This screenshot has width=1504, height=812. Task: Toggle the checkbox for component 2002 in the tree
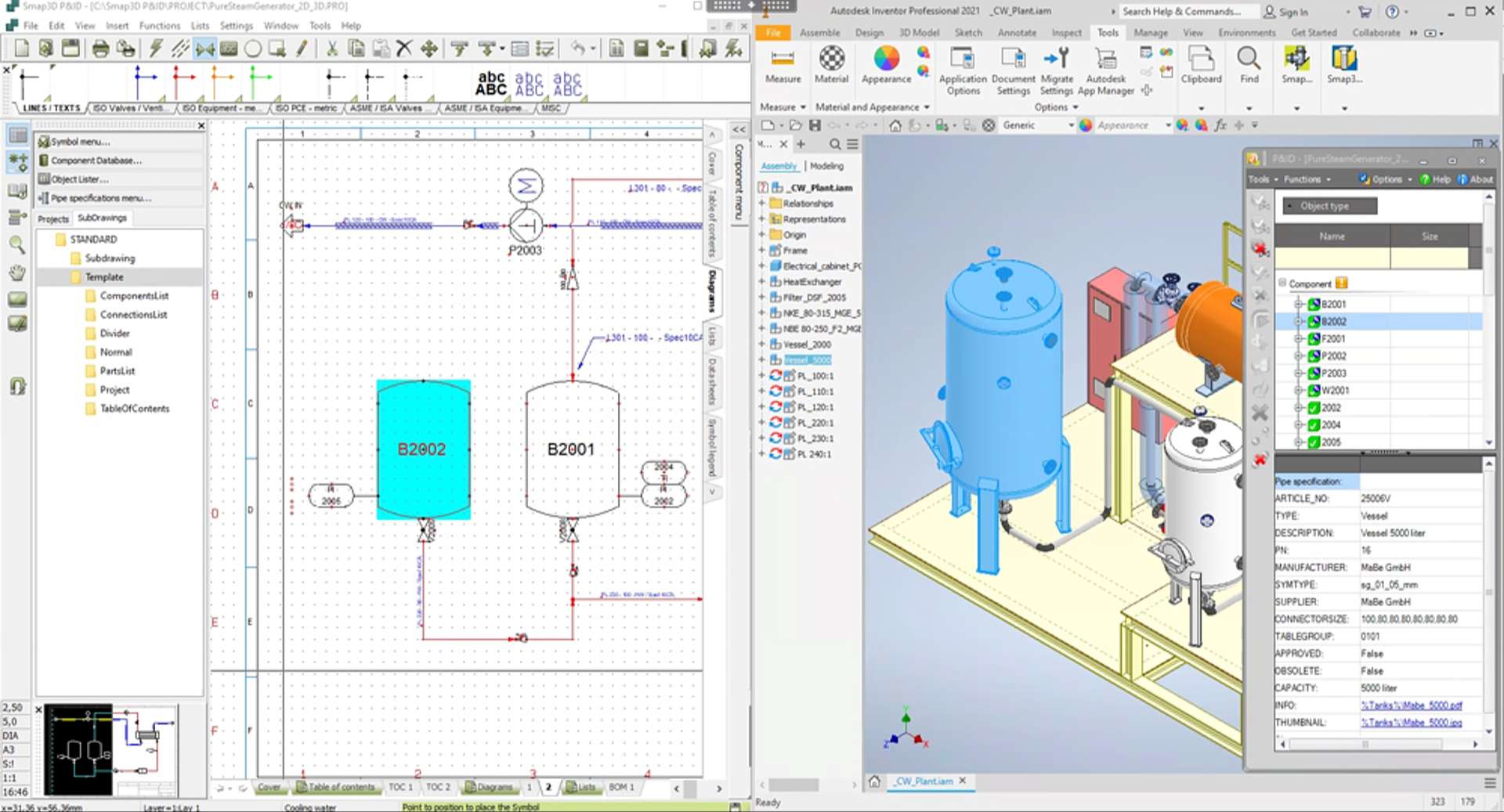(x=1313, y=407)
